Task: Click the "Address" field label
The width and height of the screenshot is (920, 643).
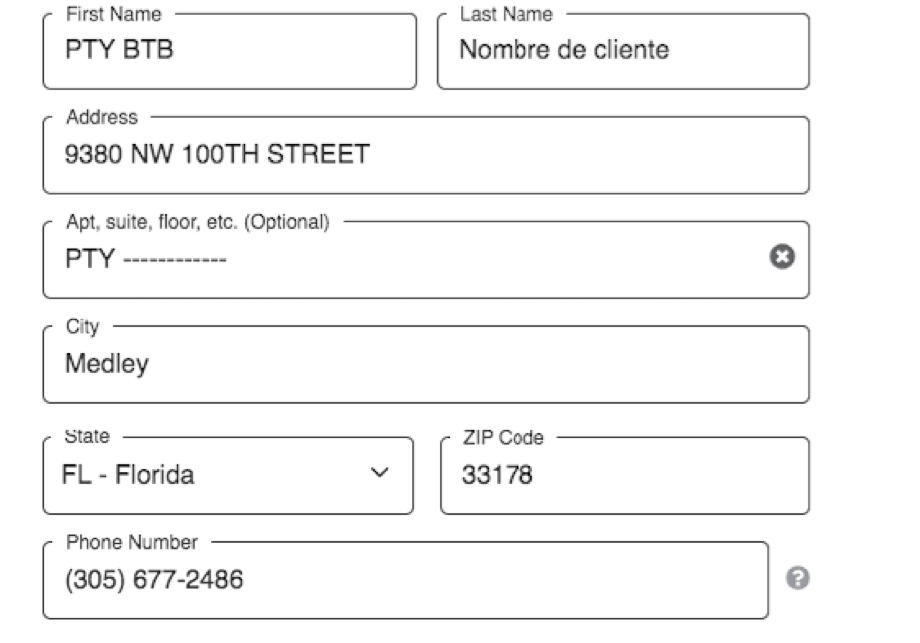Action: point(102,117)
